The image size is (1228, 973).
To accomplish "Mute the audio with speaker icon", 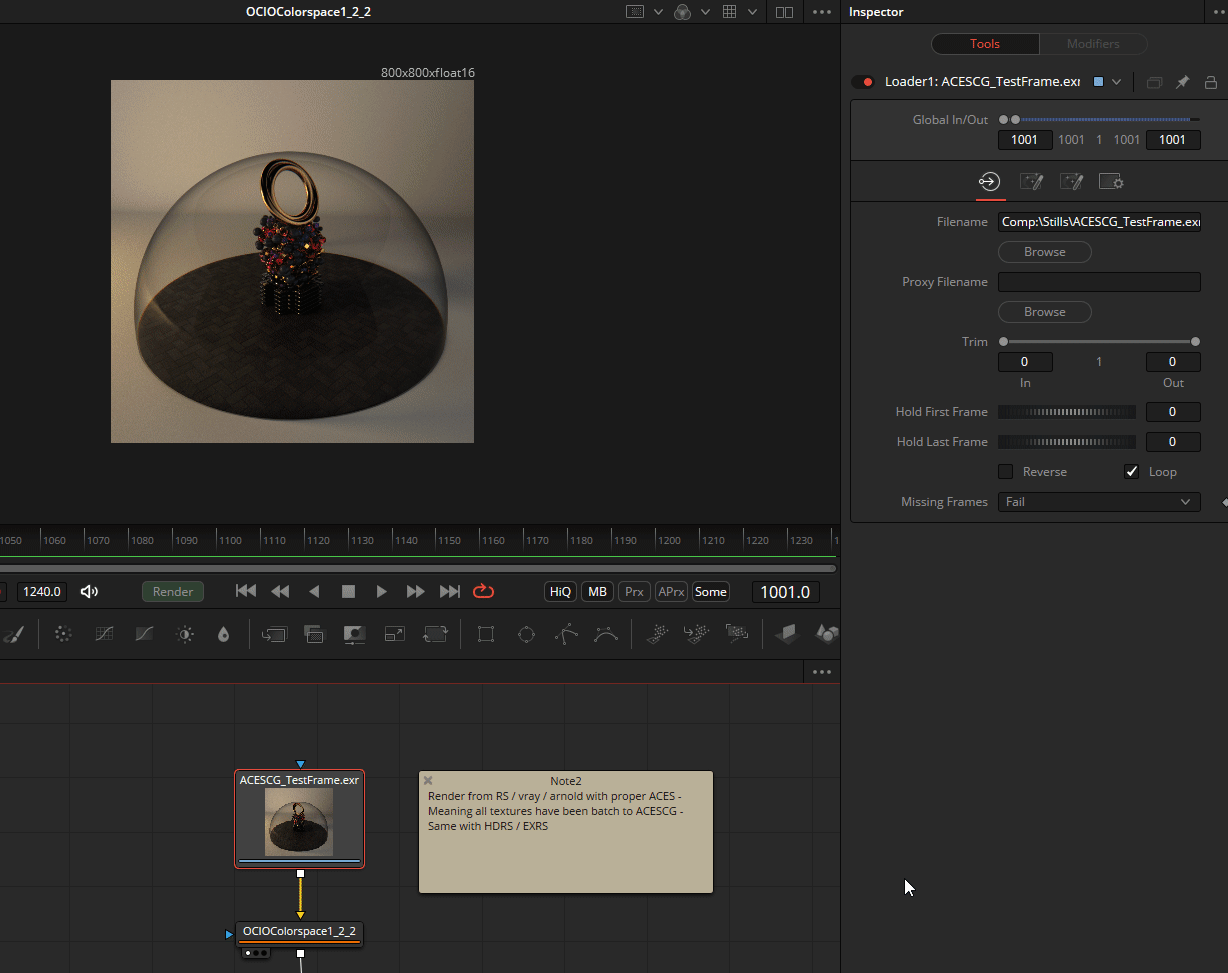I will point(89,591).
